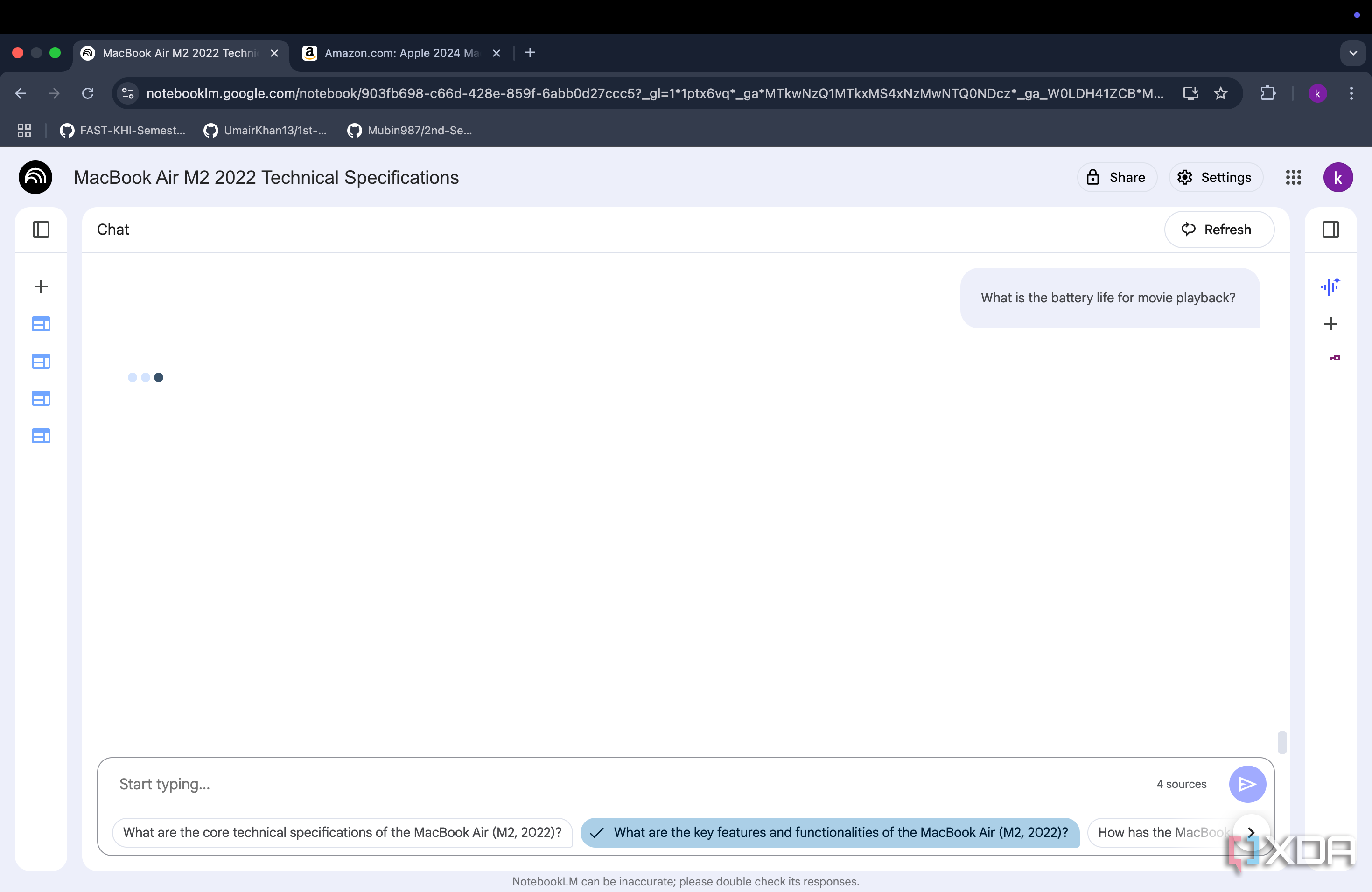Screen dimensions: 1372x892
Task: Click the small purple note icon in right sidebar
Action: [x=1335, y=358]
